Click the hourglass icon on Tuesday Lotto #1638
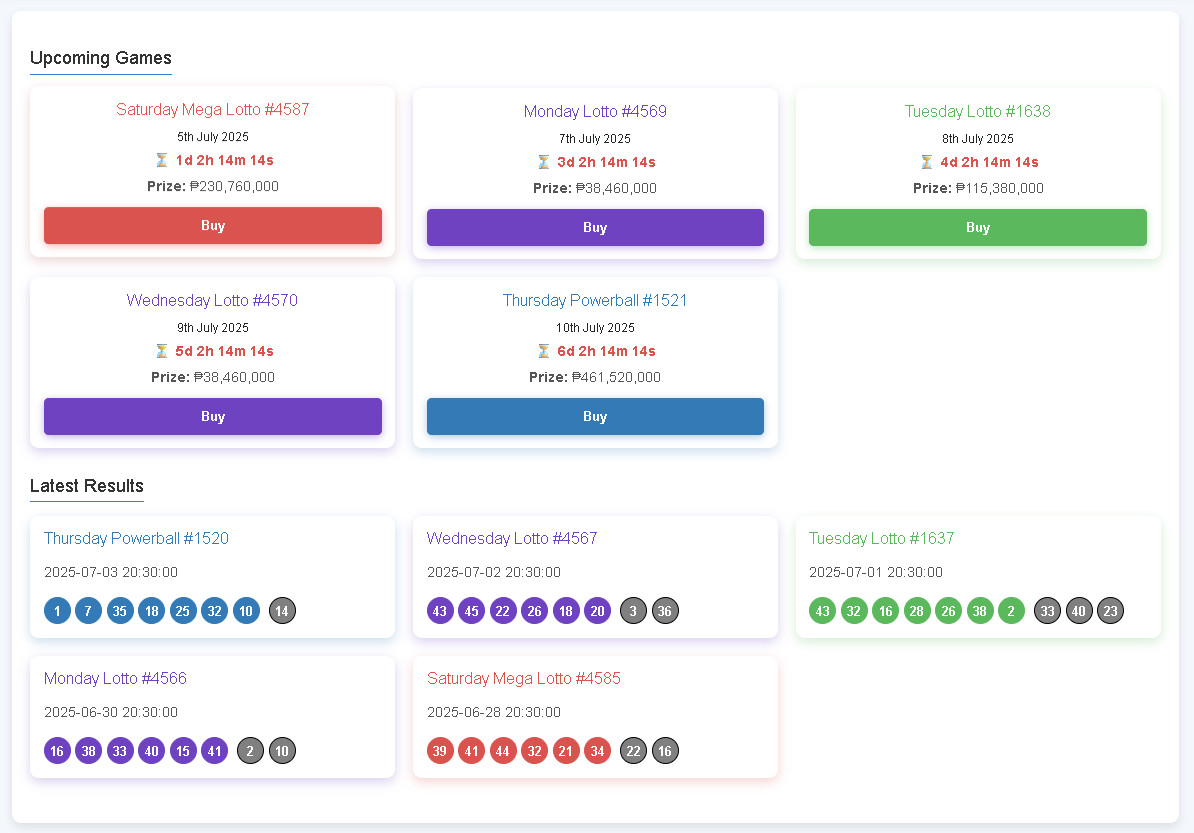 [926, 162]
